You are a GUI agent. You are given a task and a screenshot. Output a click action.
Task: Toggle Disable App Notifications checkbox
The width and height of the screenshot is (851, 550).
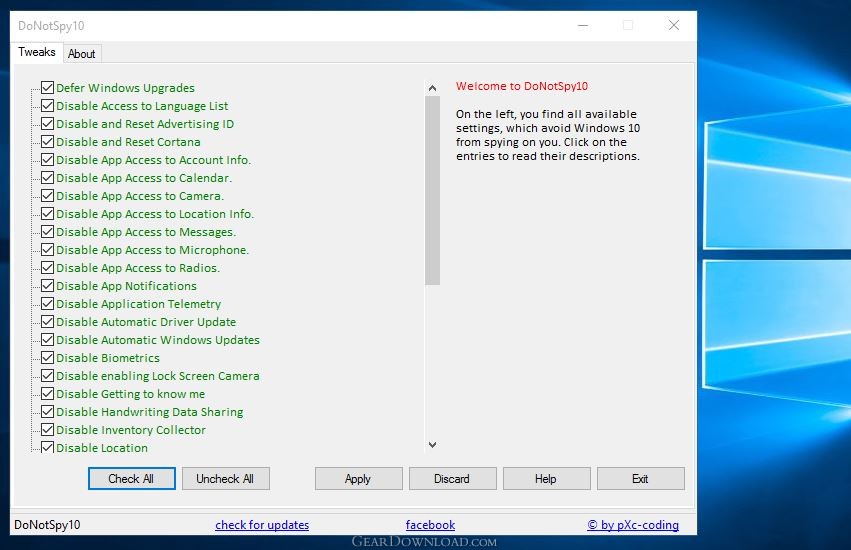coord(48,285)
